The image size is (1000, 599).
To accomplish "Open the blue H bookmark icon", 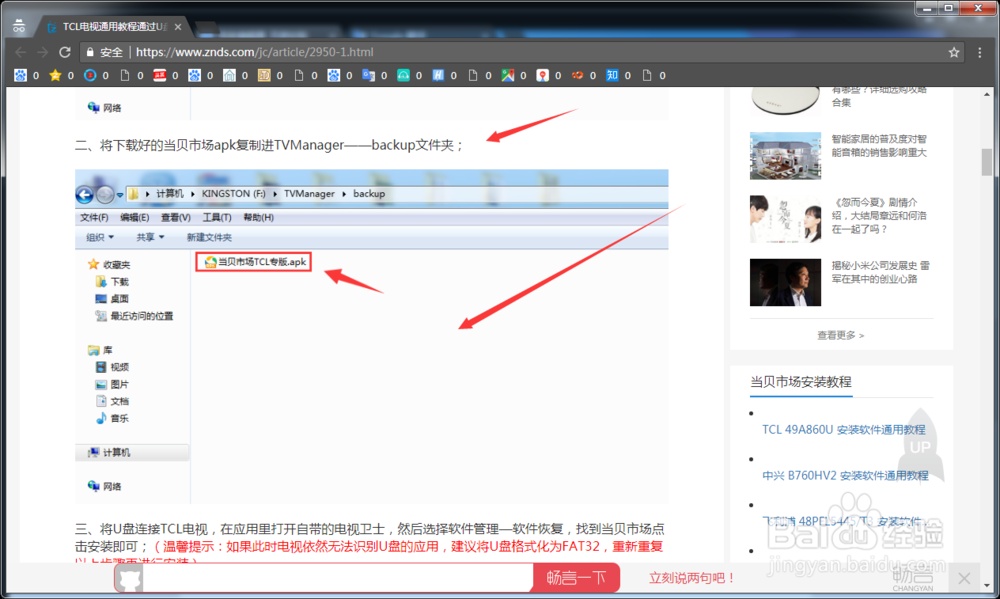I will pos(438,75).
